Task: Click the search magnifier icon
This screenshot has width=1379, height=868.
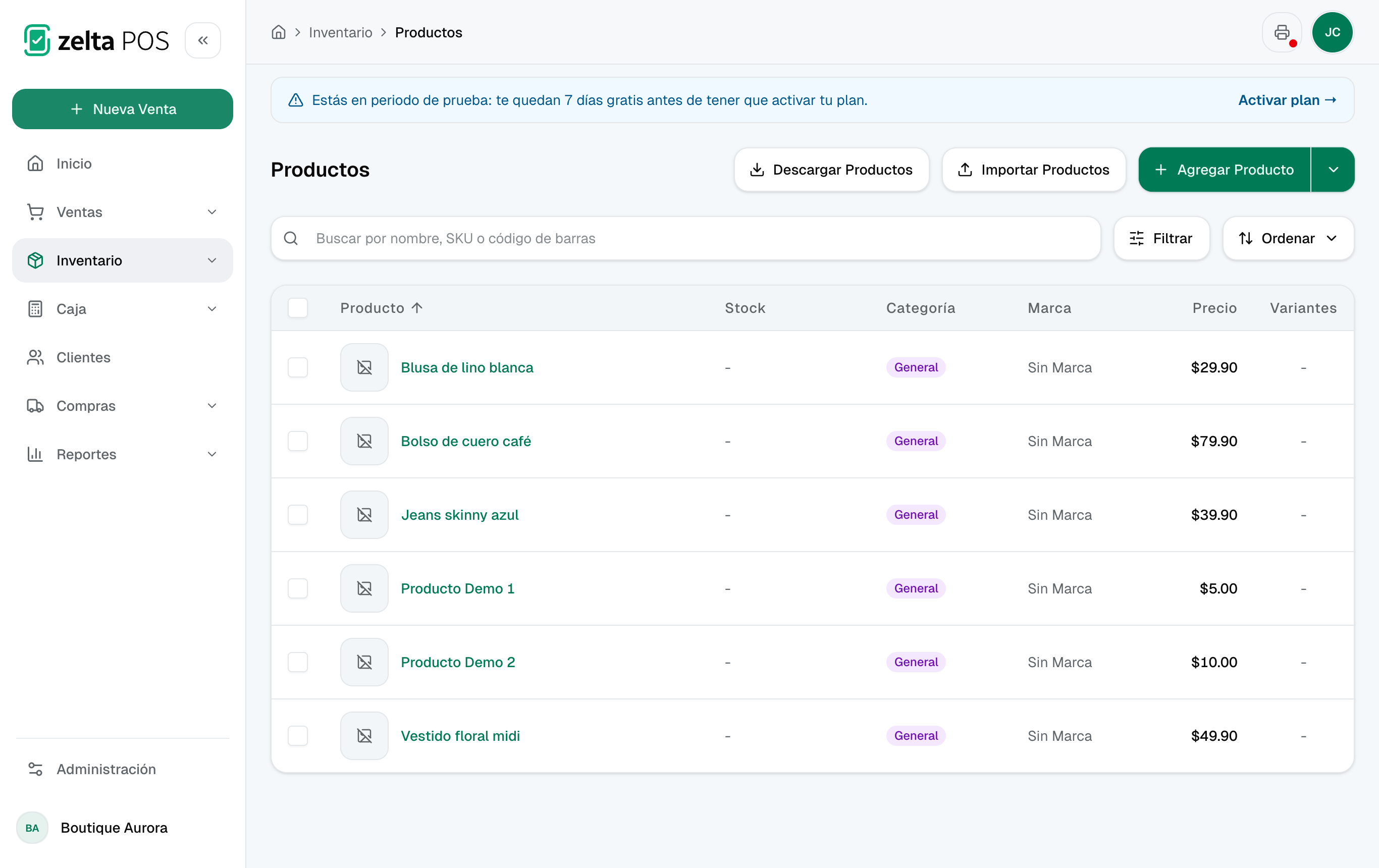Action: pyautogui.click(x=291, y=238)
